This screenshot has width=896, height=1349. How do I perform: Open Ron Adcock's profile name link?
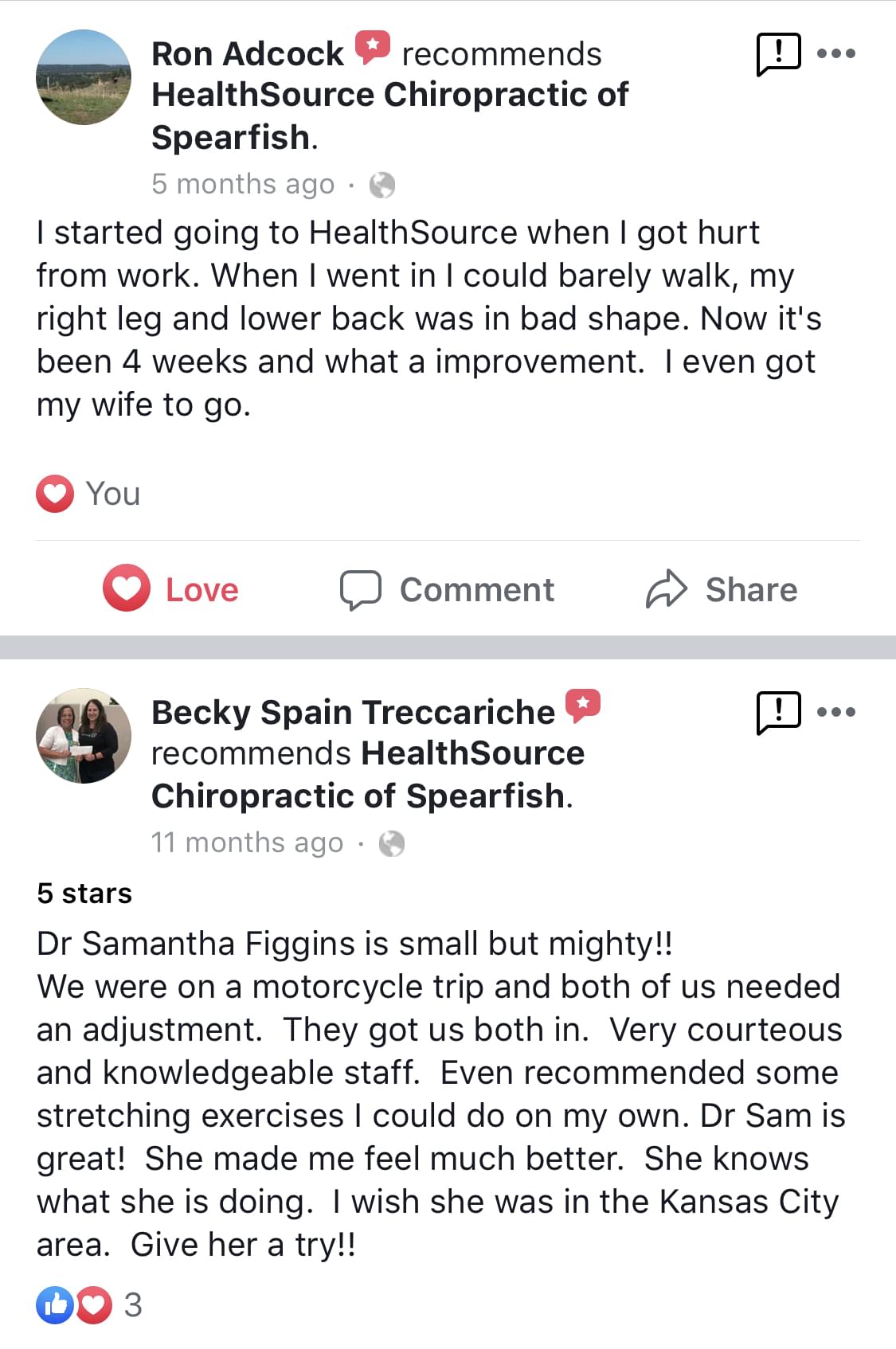coord(247,54)
